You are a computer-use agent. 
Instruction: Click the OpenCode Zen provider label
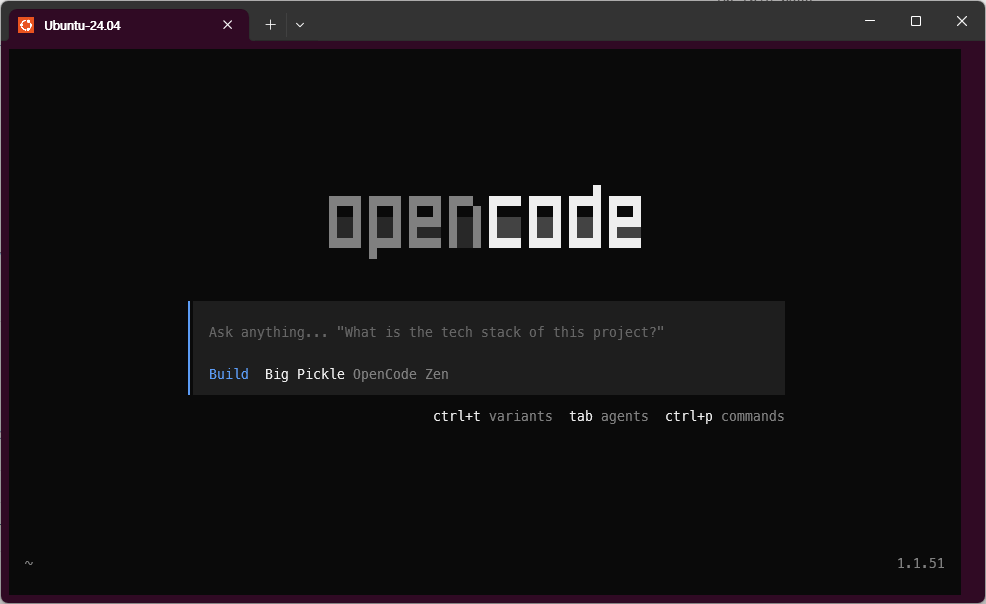point(401,374)
